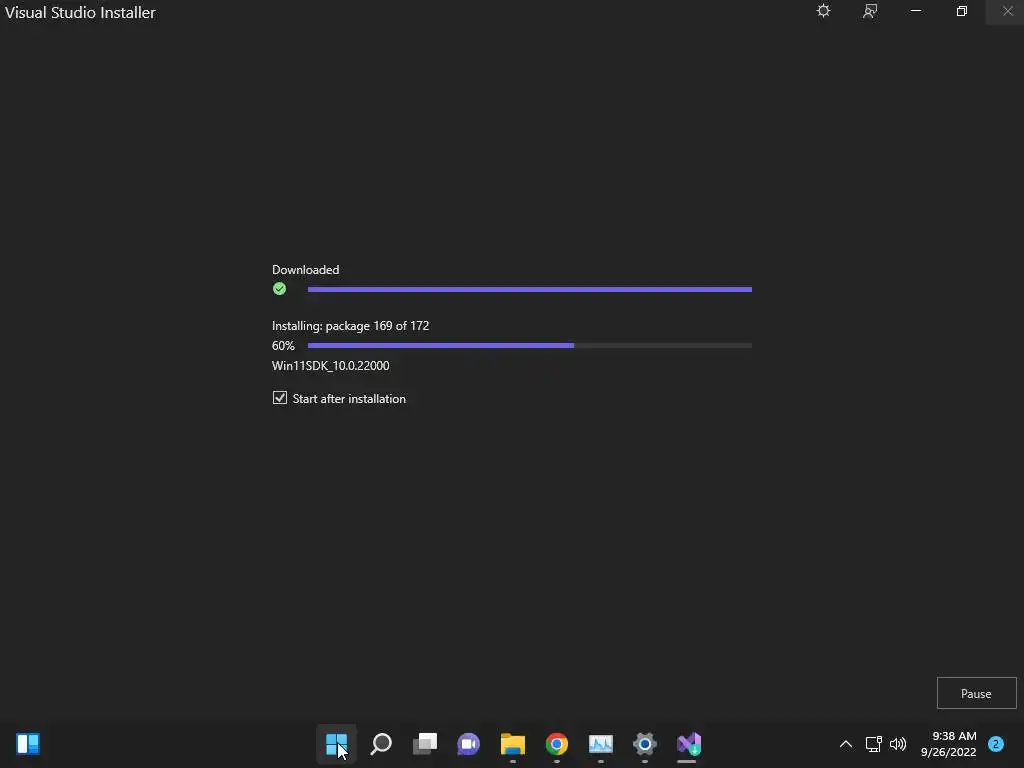Click the Downloaded label

coord(306,270)
